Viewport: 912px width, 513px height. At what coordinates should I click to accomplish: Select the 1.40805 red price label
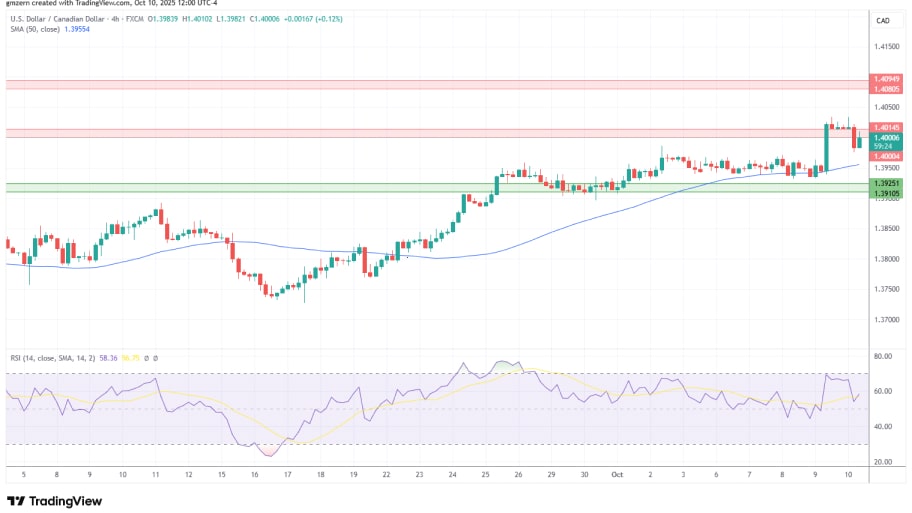[887, 88]
